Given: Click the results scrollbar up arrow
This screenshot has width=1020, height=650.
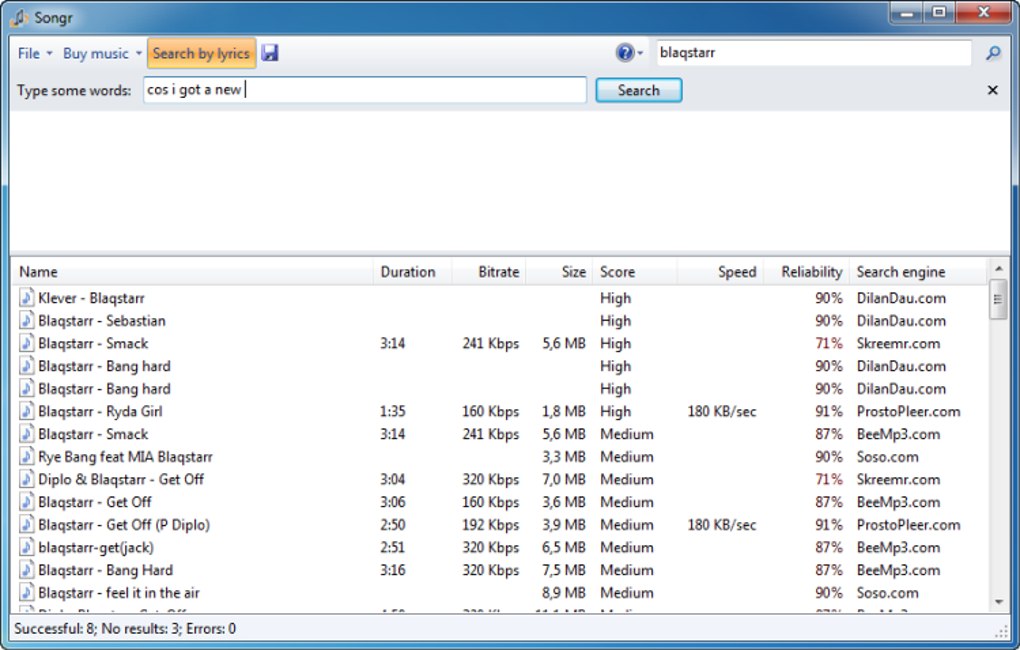Looking at the screenshot, I should pyautogui.click(x=999, y=268).
